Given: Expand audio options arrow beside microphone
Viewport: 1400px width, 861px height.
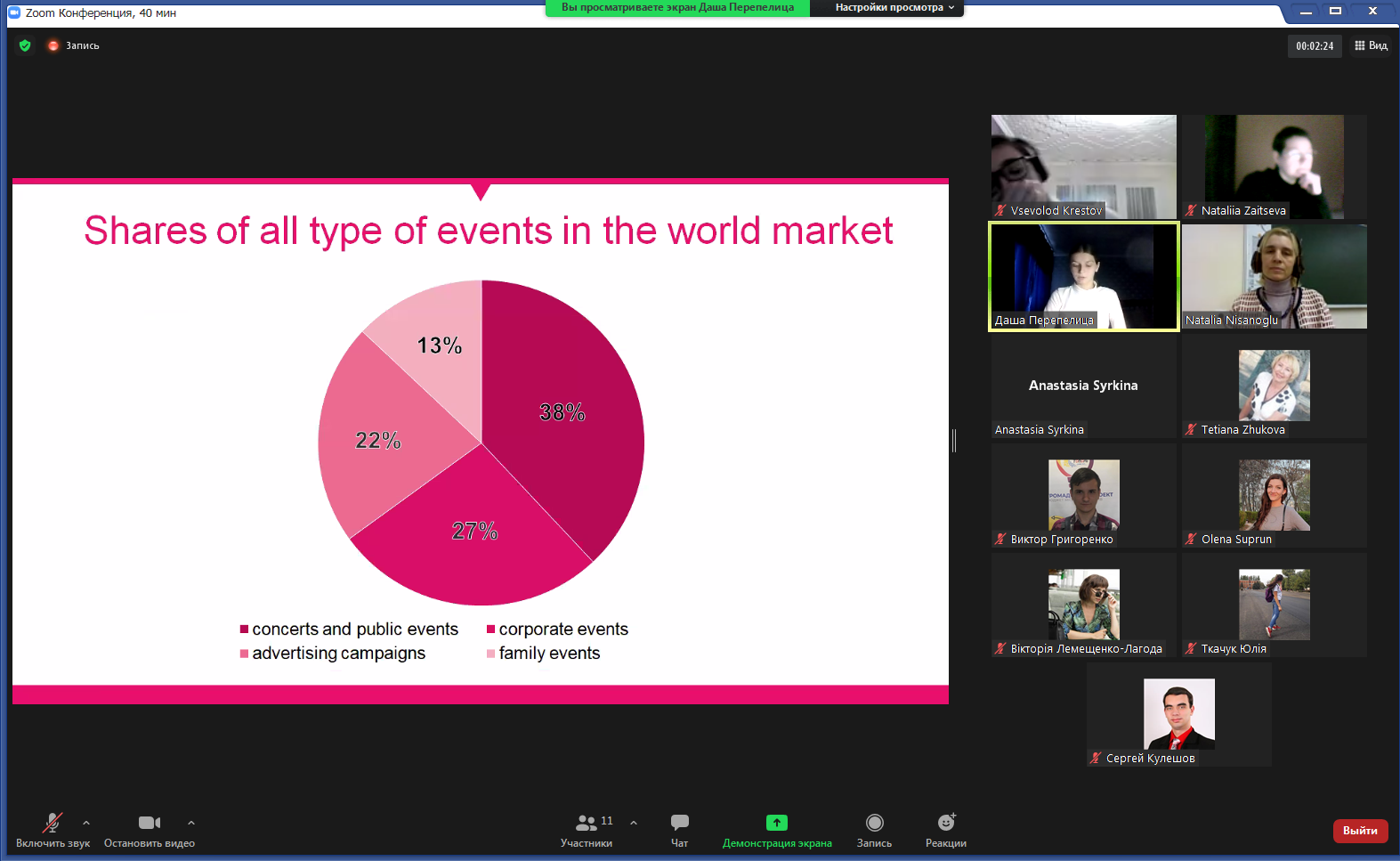Looking at the screenshot, I should (86, 823).
